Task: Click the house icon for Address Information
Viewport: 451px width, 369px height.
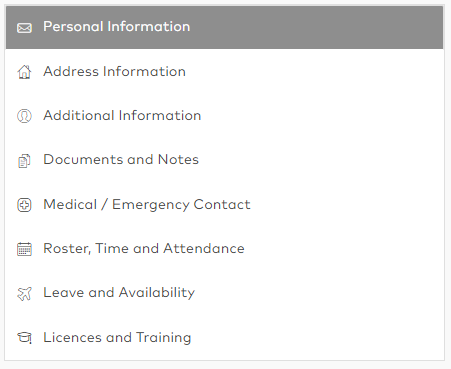Action: click(x=24, y=72)
